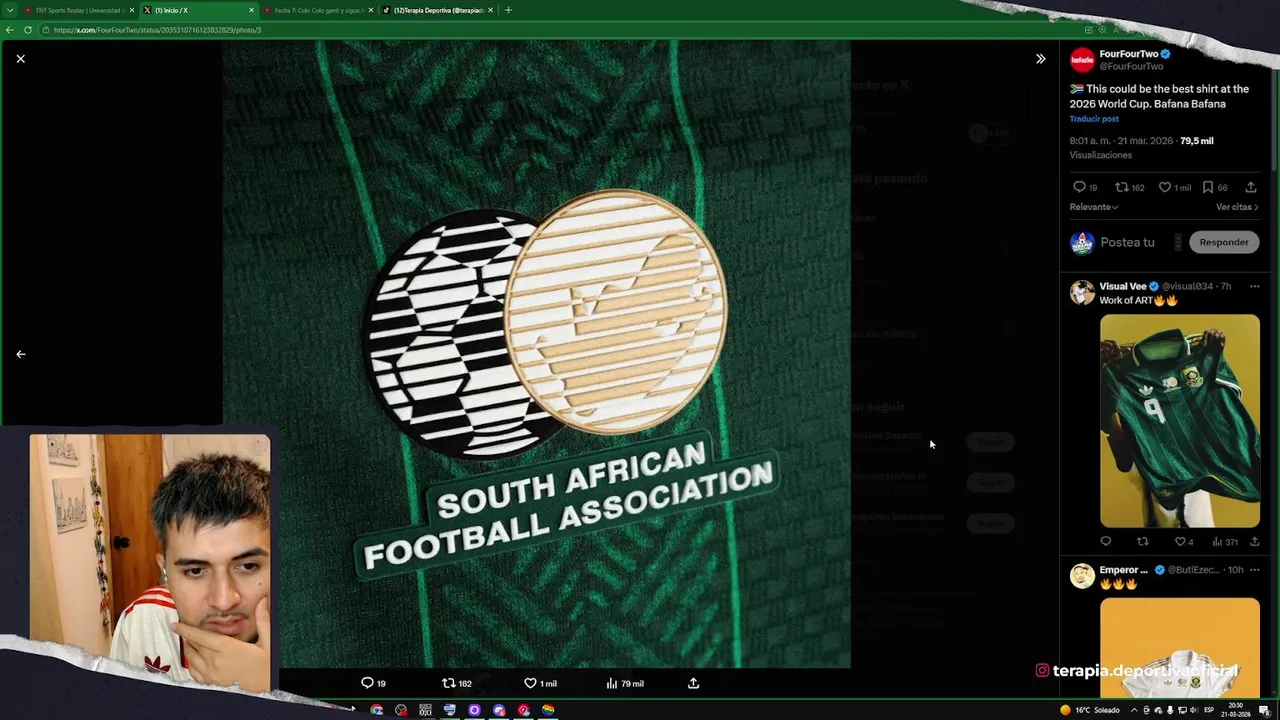Open the notification center icon
The image size is (1280, 720).
click(x=1264, y=710)
